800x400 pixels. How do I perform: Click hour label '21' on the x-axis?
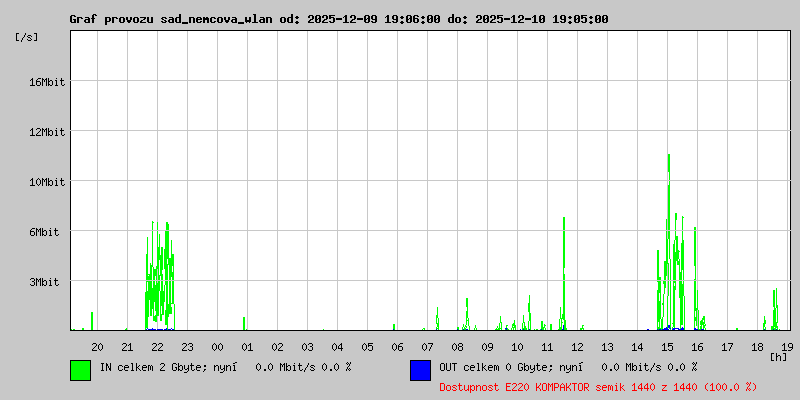pyautogui.click(x=128, y=347)
